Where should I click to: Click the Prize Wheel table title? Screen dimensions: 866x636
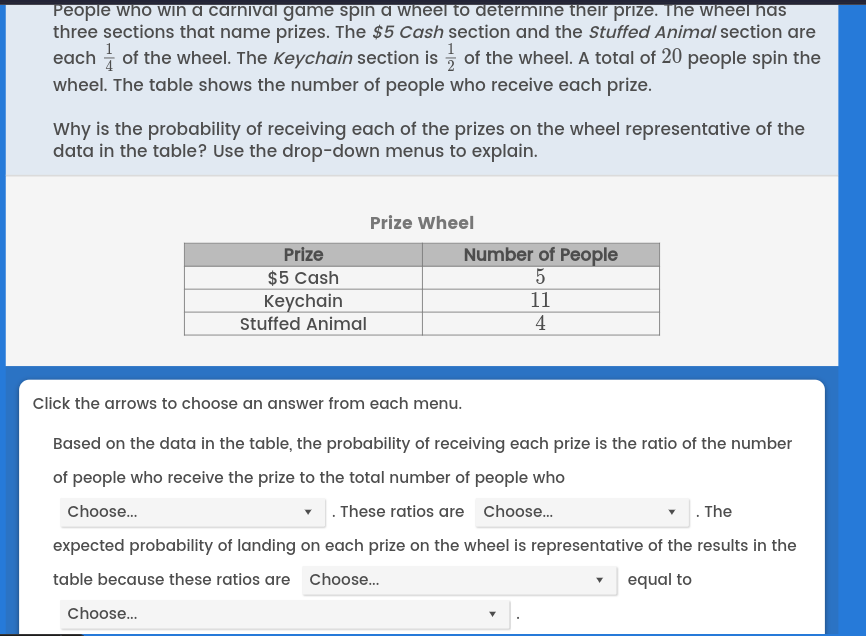tap(421, 223)
